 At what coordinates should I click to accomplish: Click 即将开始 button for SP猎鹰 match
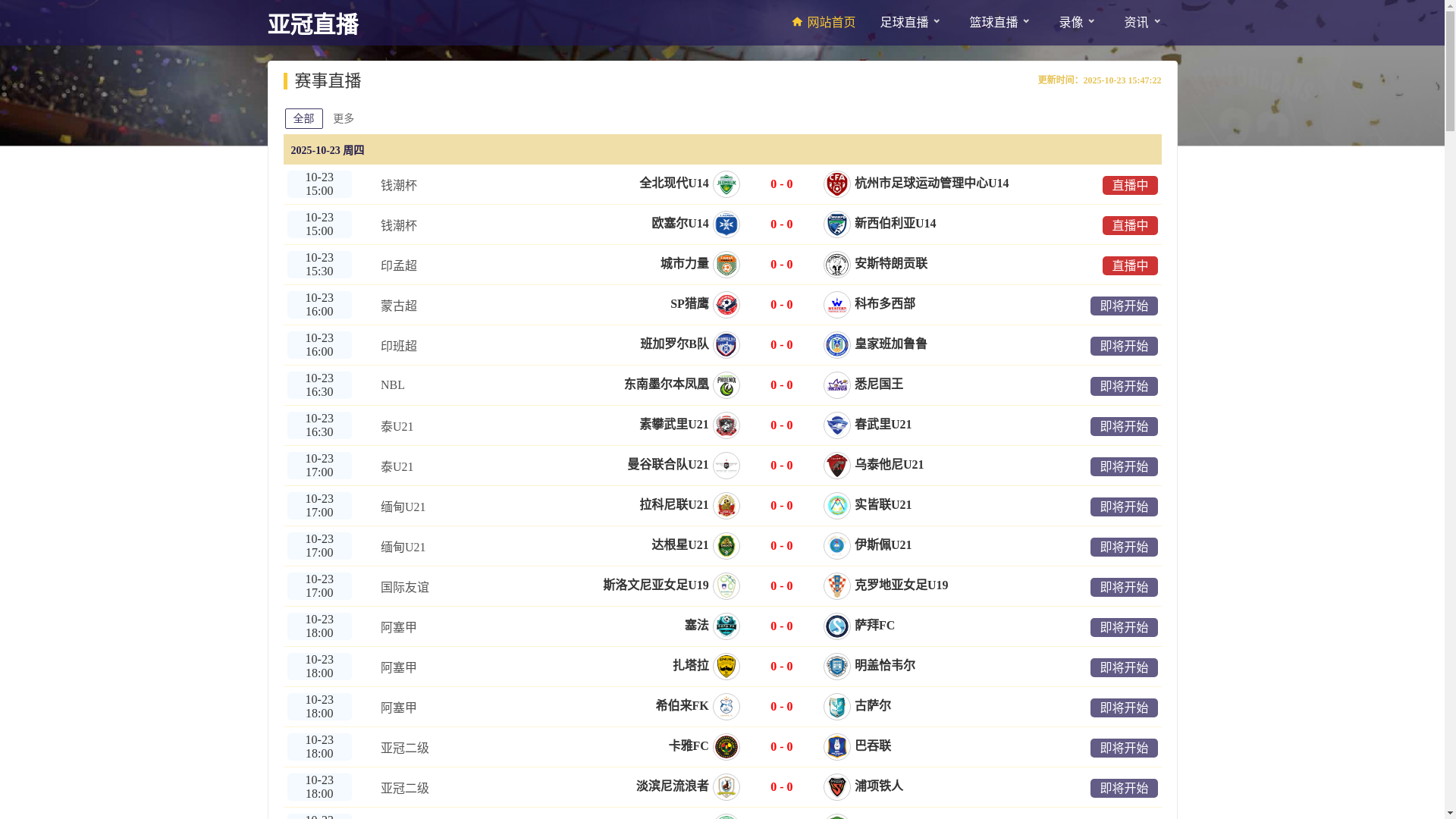[1123, 306]
